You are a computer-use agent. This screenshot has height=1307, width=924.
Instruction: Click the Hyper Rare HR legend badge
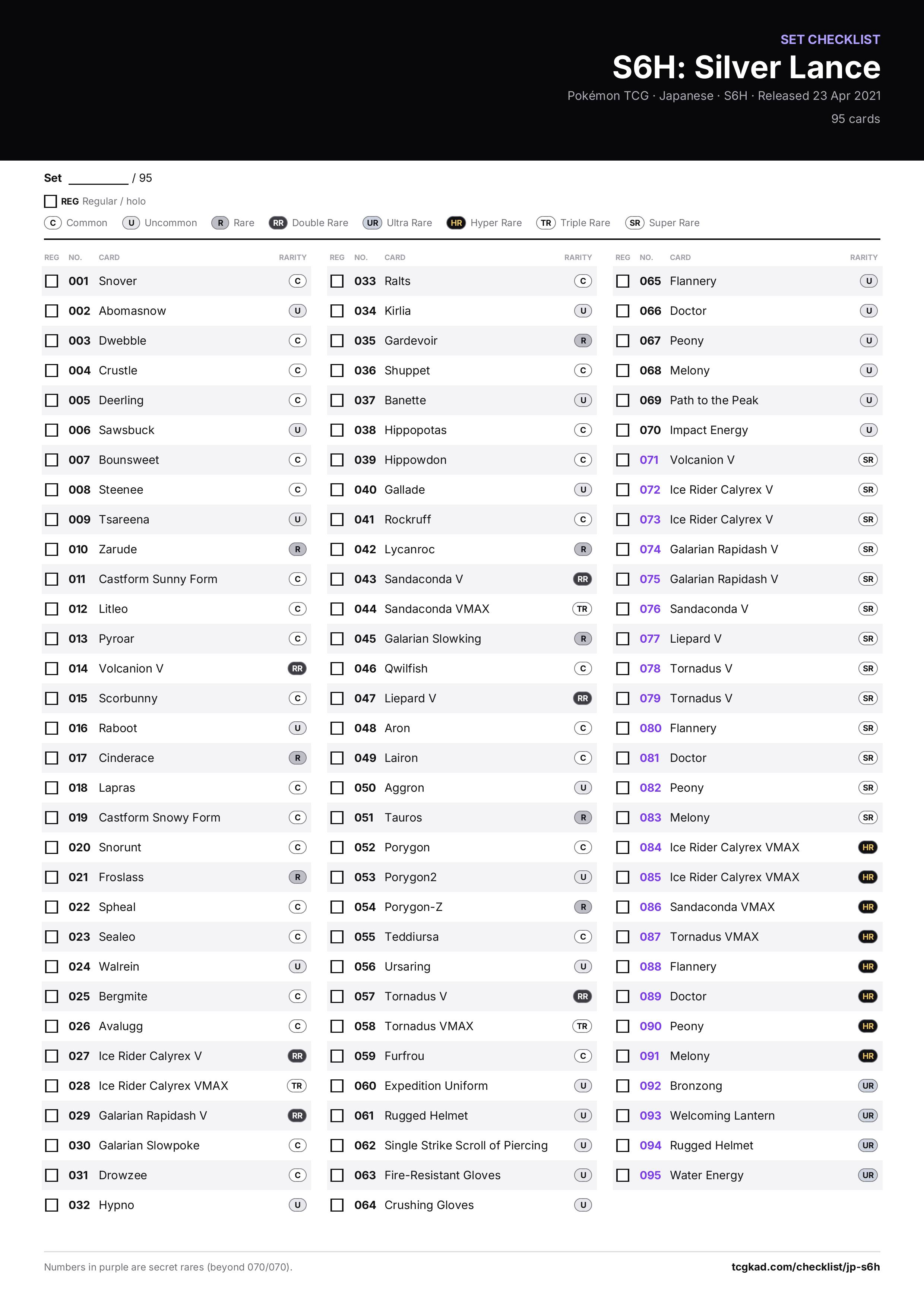click(x=456, y=222)
